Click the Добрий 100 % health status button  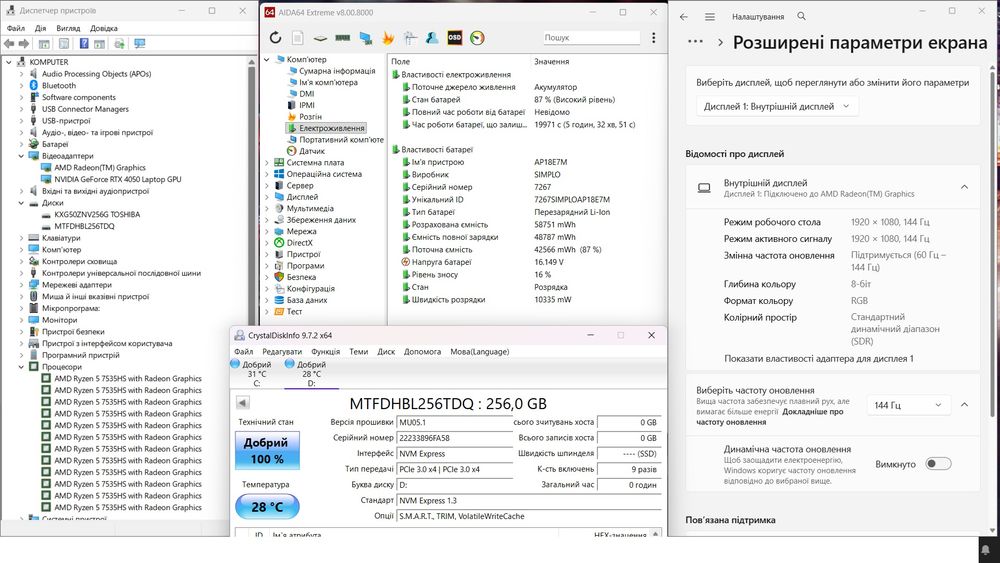[x=267, y=450]
